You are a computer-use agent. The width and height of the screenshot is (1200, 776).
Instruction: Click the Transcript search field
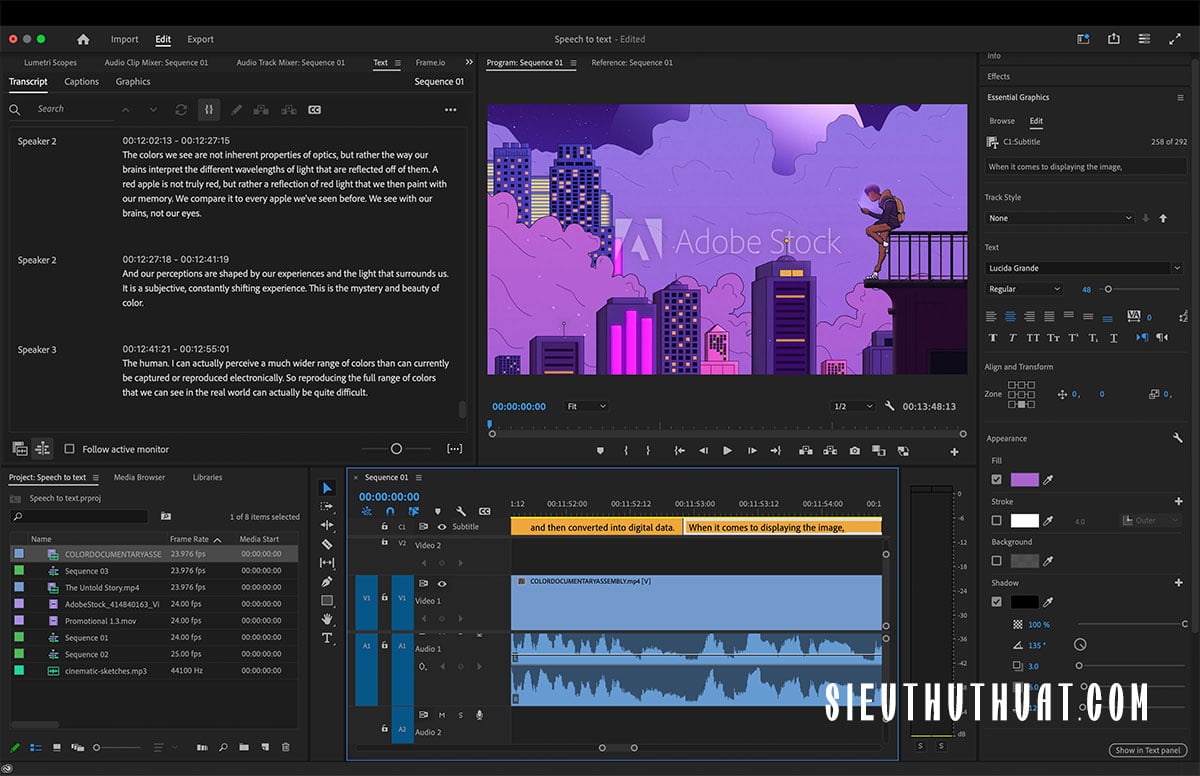pyautogui.click(x=75, y=109)
